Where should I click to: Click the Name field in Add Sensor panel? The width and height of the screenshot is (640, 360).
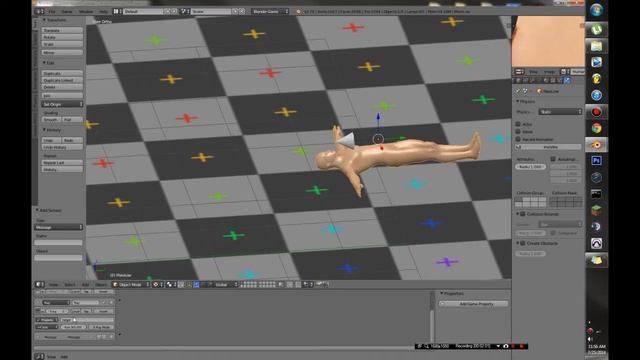point(58,243)
